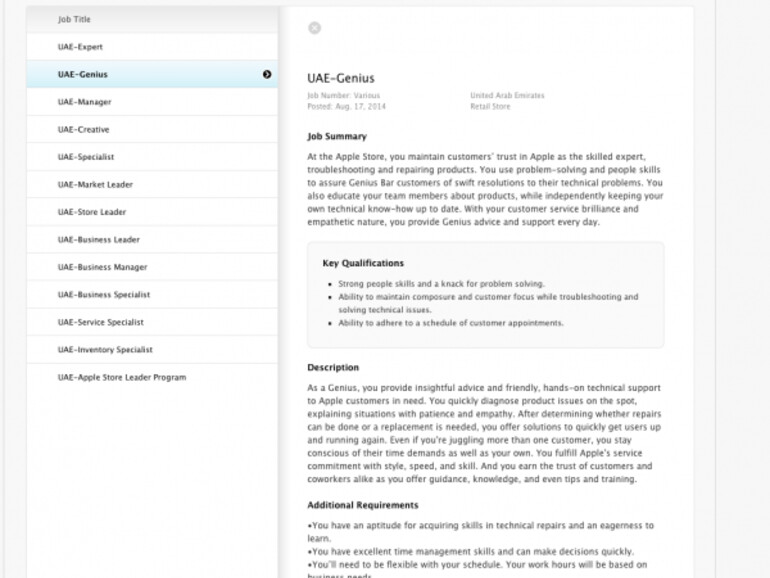
Task: Click the UAE-Genius heading in details
Action: tap(341, 78)
